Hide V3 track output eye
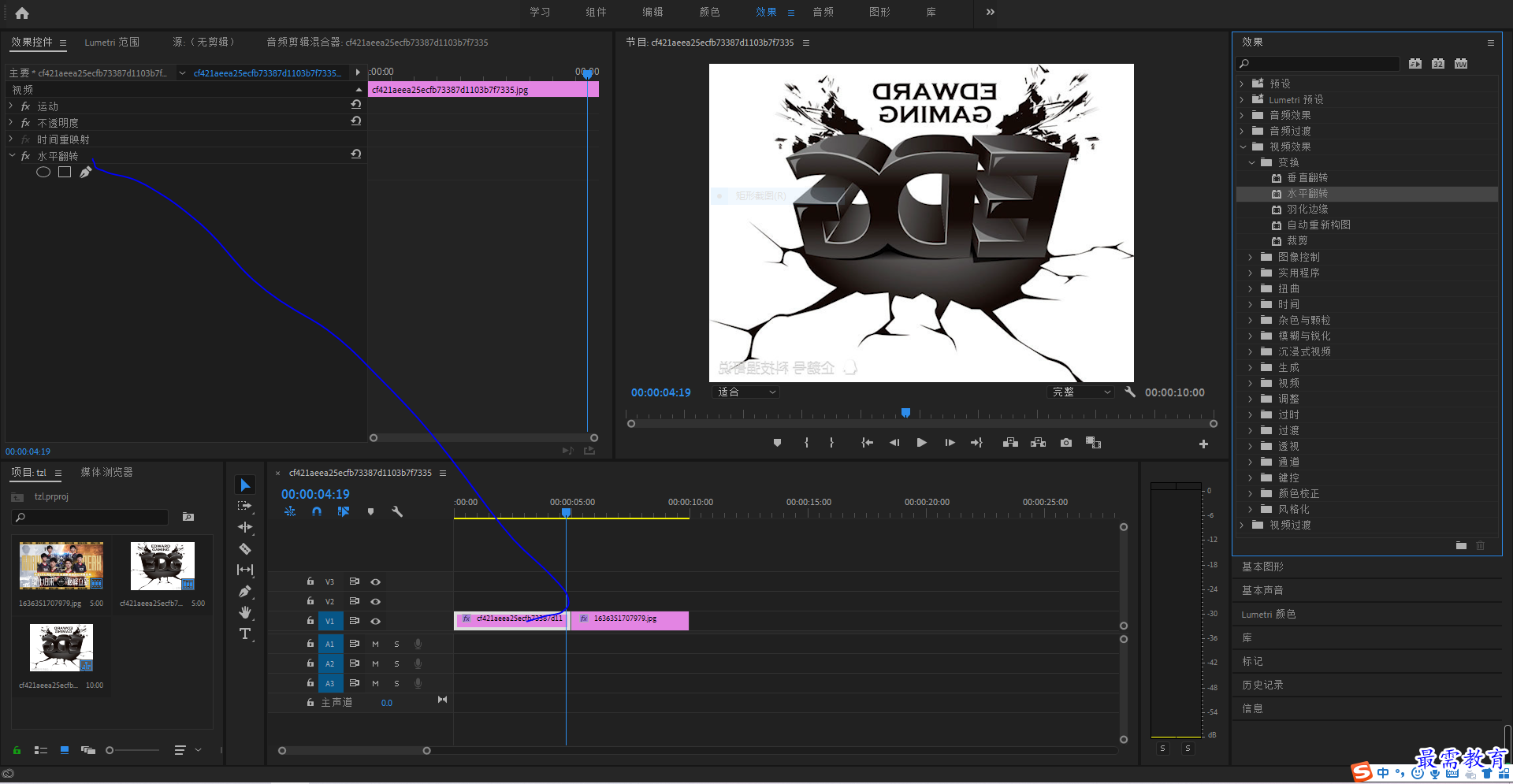Viewport: 1513px width, 784px height. click(x=376, y=581)
